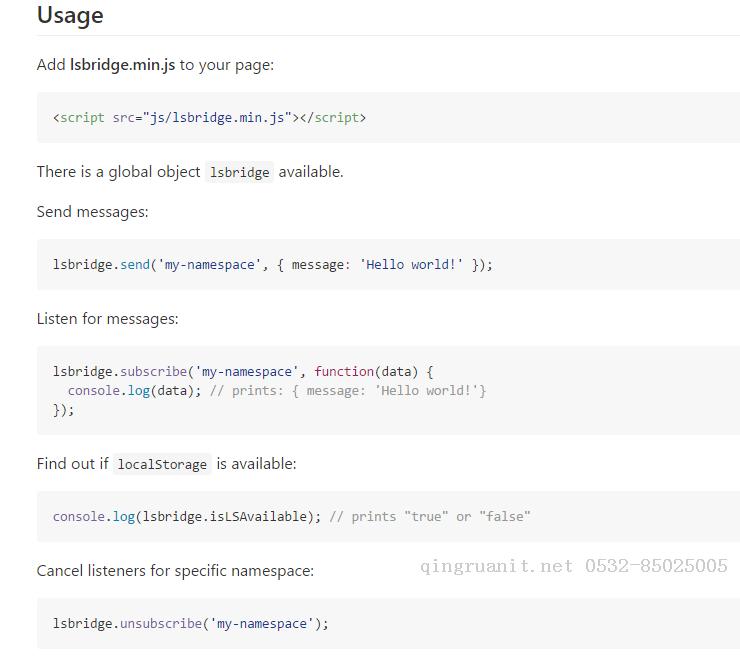740x662 pixels.
Task: Click 'Cancel listeners for specific namespace:' text
Action: [175, 571]
